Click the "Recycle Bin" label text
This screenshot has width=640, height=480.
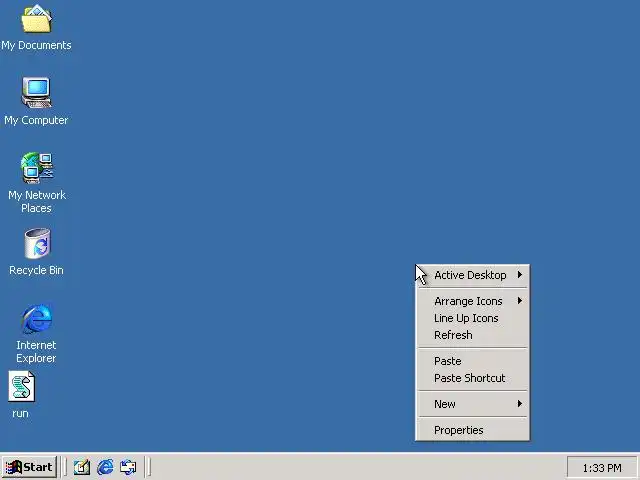click(36, 270)
